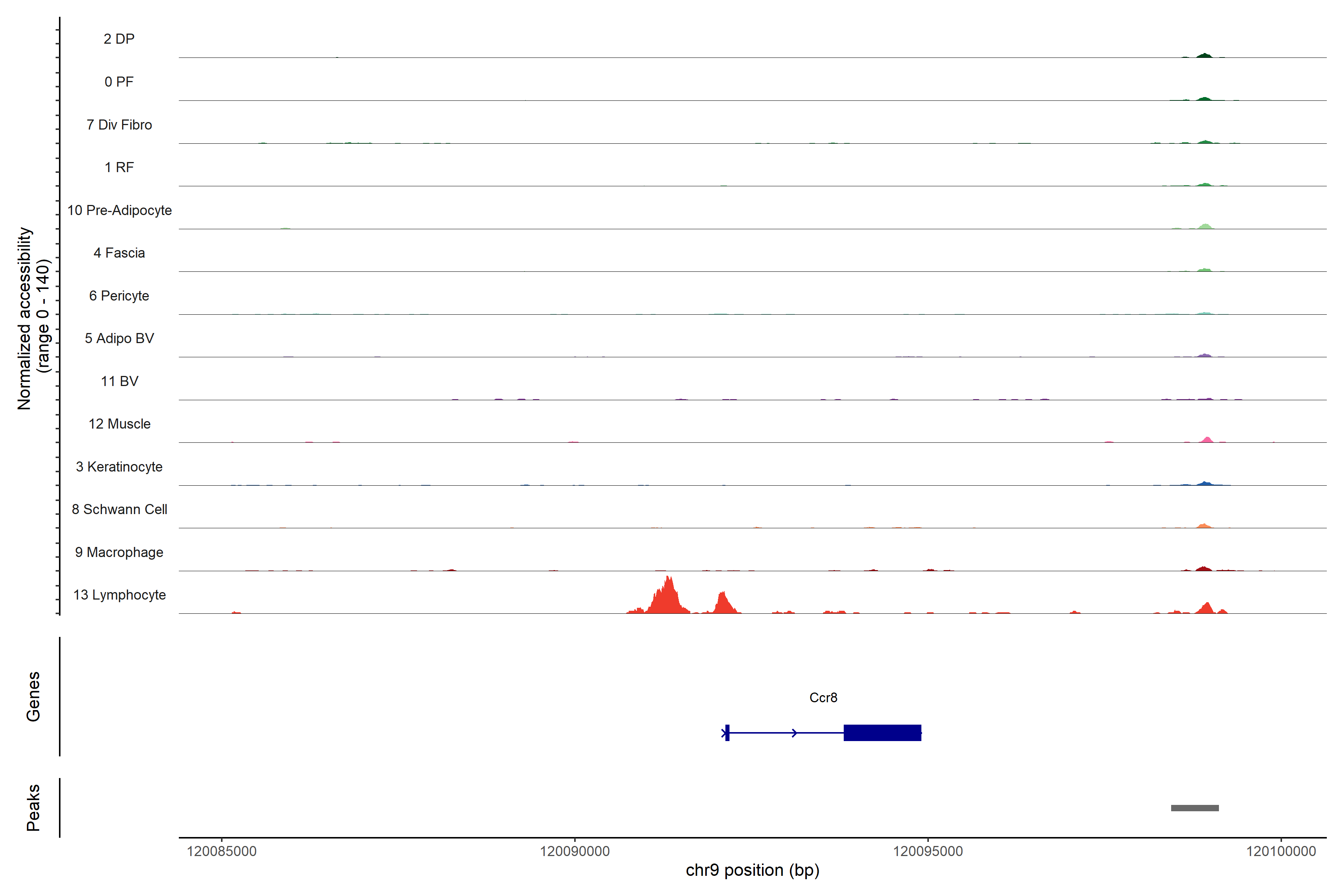The height and width of the screenshot is (896, 1344).
Task: Click the dark green DP peak
Action: (x=1204, y=55)
